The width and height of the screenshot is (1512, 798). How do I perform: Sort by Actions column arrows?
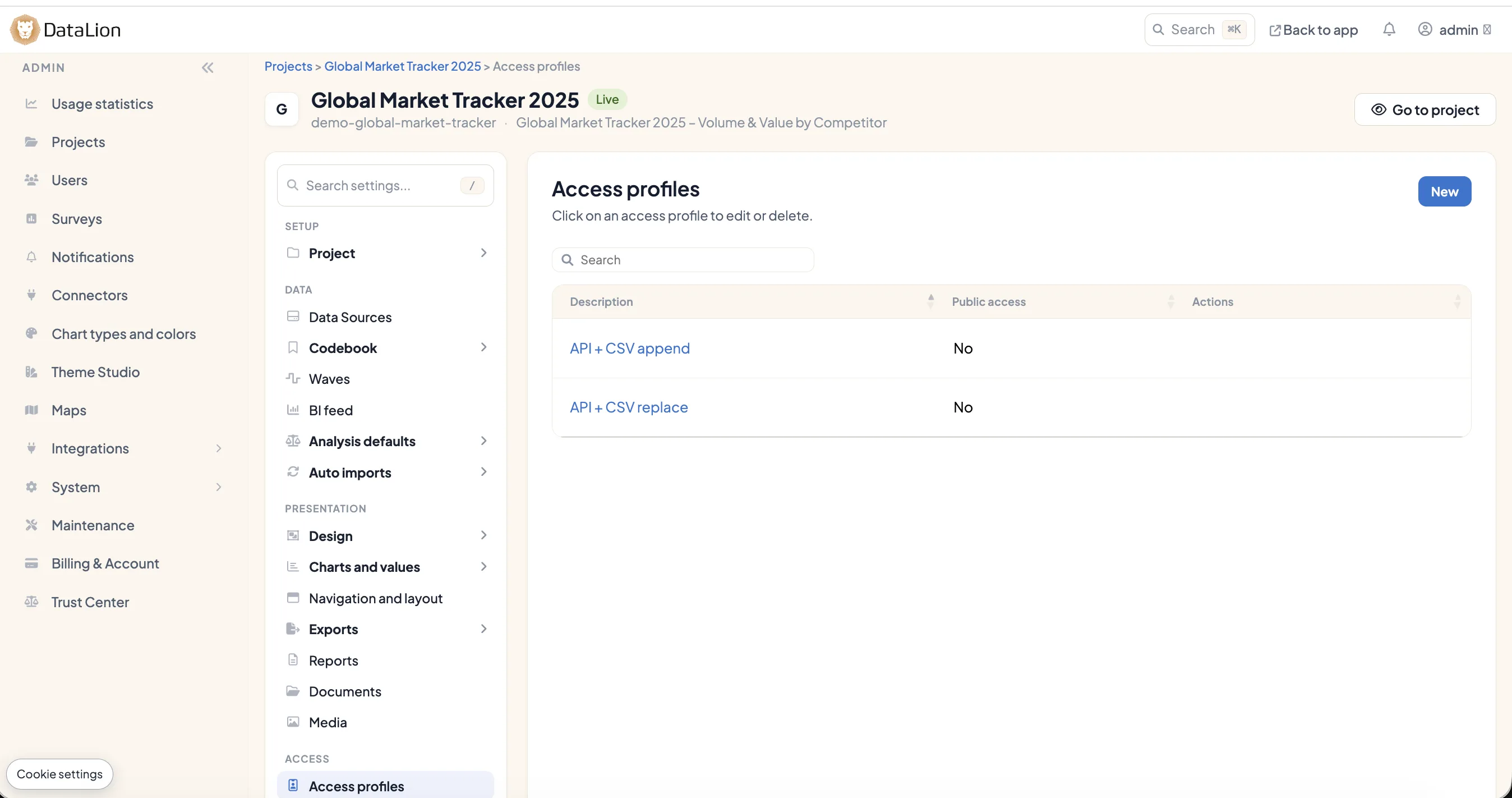1457,301
